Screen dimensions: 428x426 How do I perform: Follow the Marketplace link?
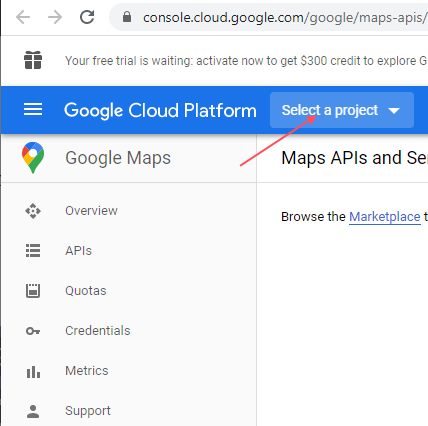tap(385, 217)
